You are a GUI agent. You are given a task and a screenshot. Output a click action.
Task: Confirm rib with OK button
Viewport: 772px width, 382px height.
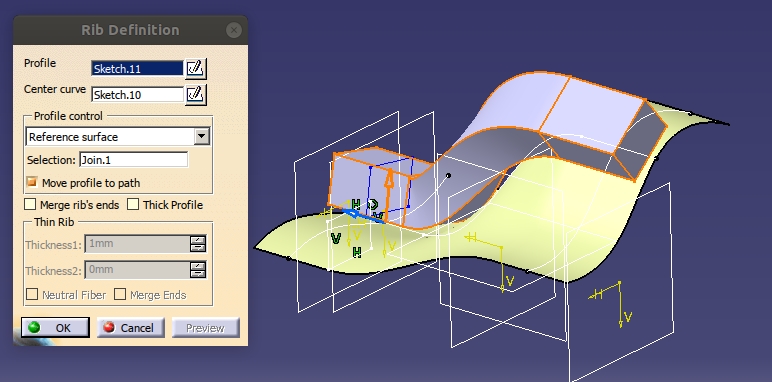pyautogui.click(x=55, y=327)
